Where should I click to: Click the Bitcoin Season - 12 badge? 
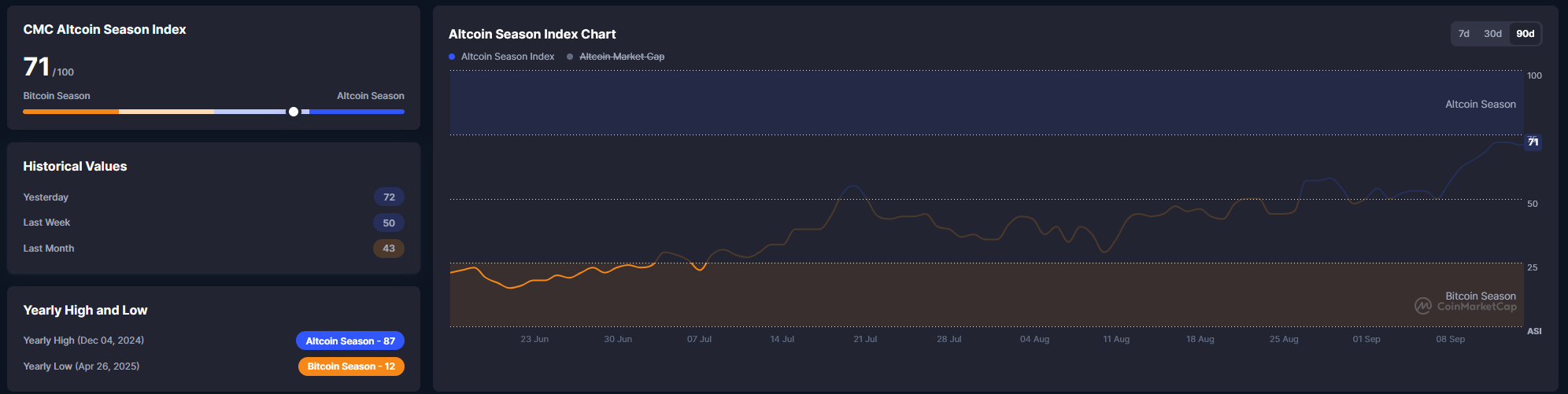click(351, 366)
